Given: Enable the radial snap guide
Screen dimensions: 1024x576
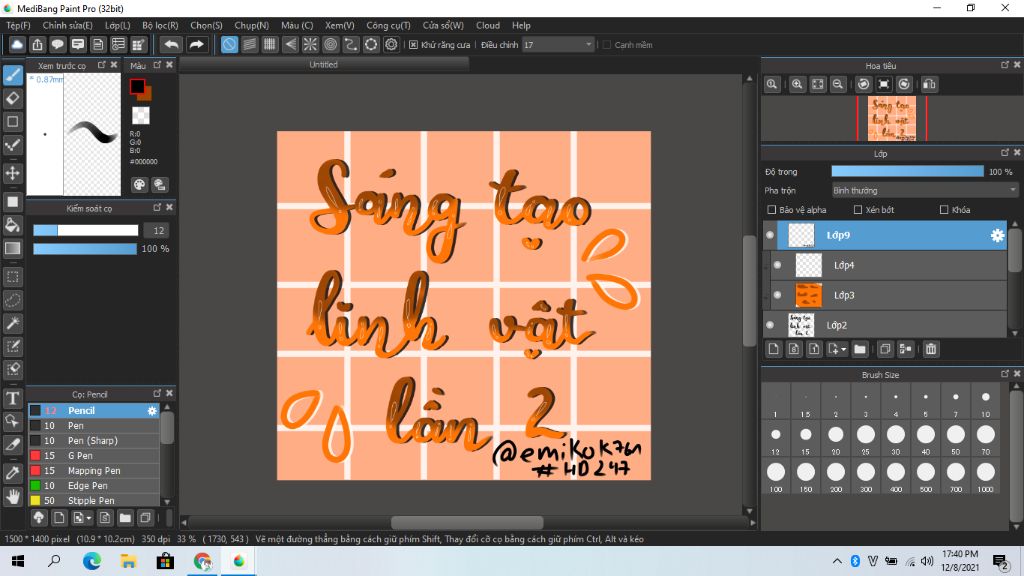Looking at the screenshot, I should [x=310, y=44].
